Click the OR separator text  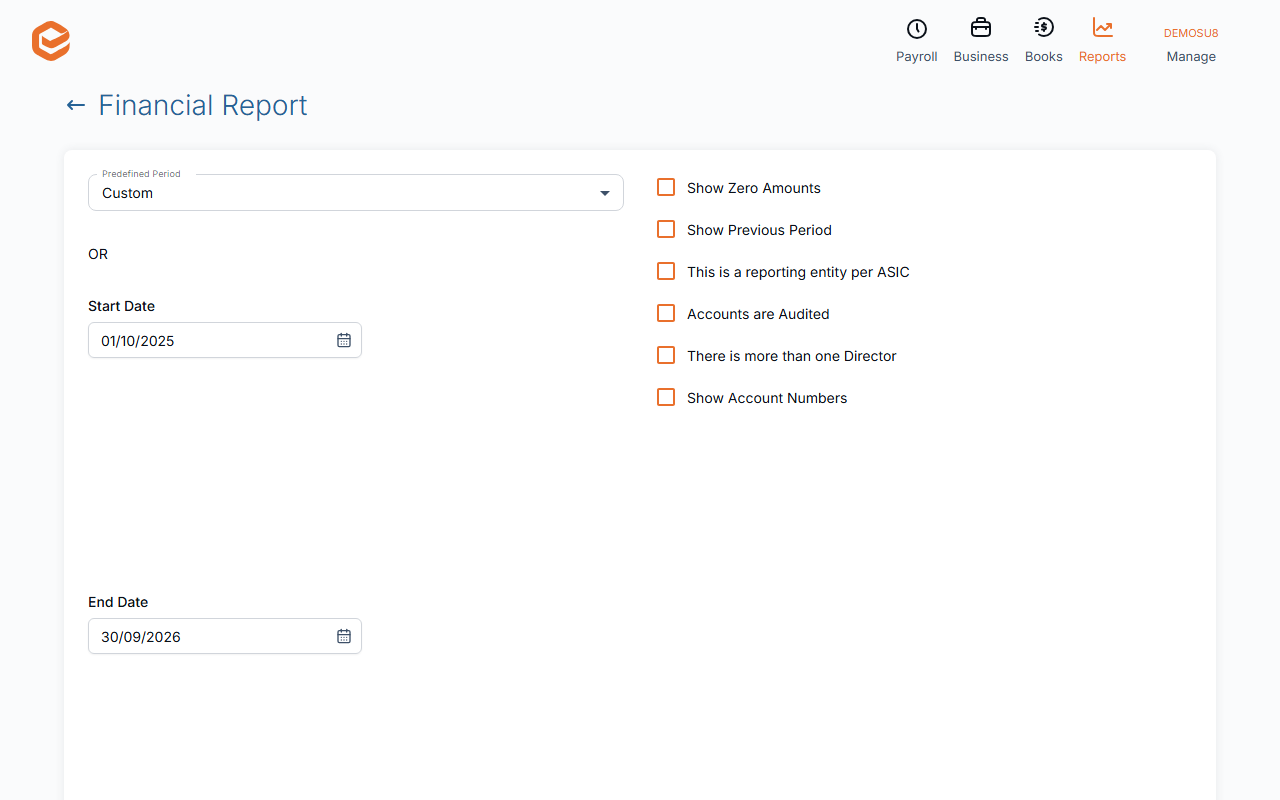(x=98, y=254)
